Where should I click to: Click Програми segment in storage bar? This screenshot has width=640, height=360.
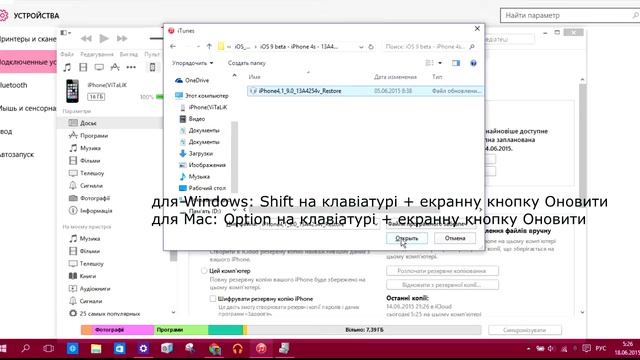coord(181,330)
